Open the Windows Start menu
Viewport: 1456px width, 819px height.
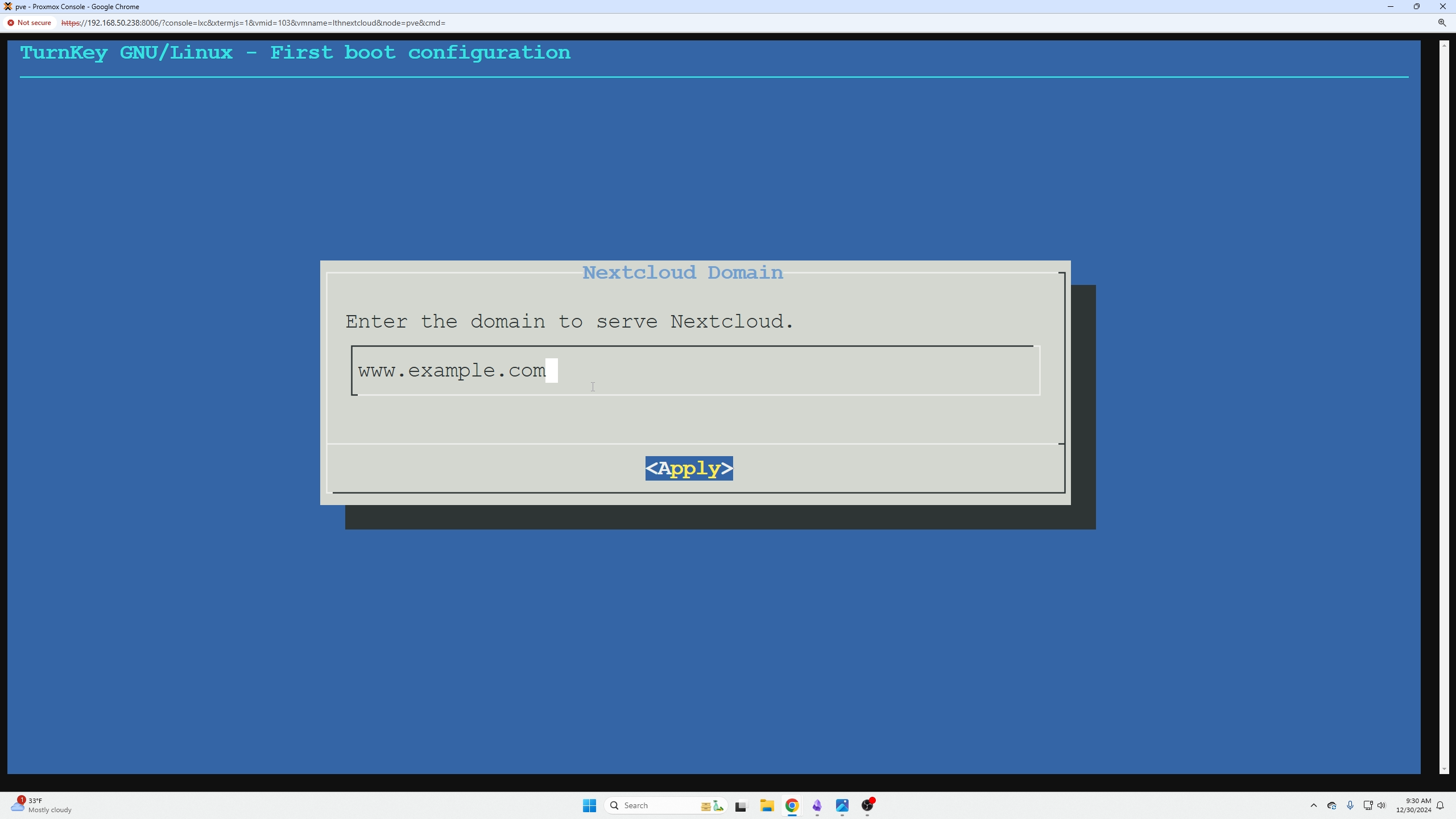click(589, 805)
